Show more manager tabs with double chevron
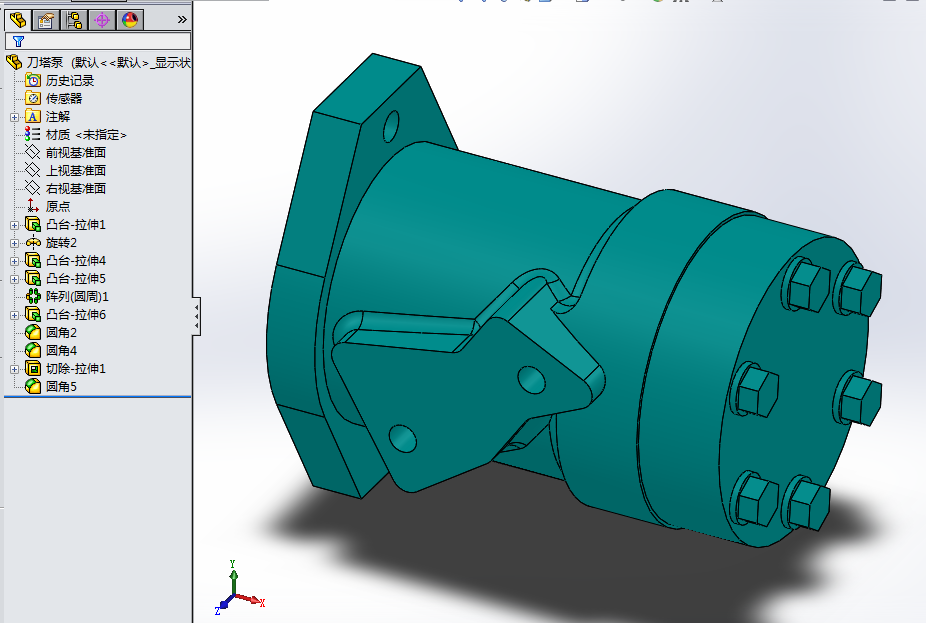The image size is (926, 623). (182, 19)
